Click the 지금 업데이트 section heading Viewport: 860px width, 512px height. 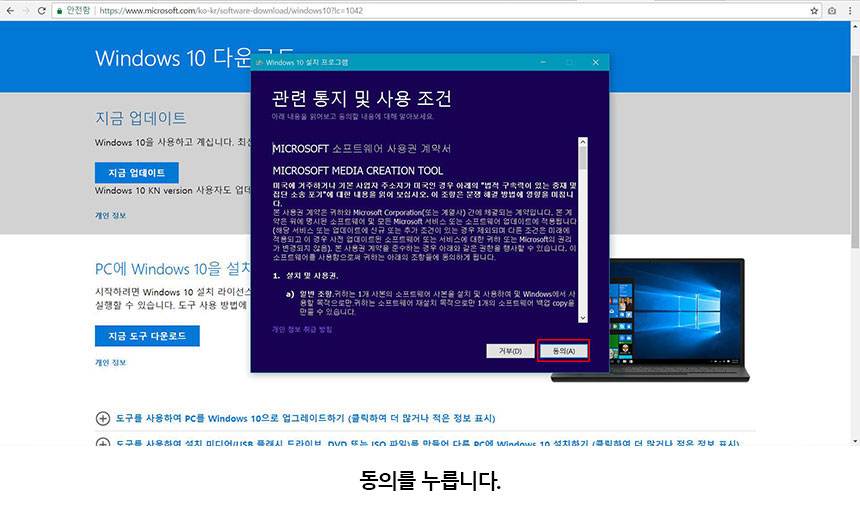(140, 118)
